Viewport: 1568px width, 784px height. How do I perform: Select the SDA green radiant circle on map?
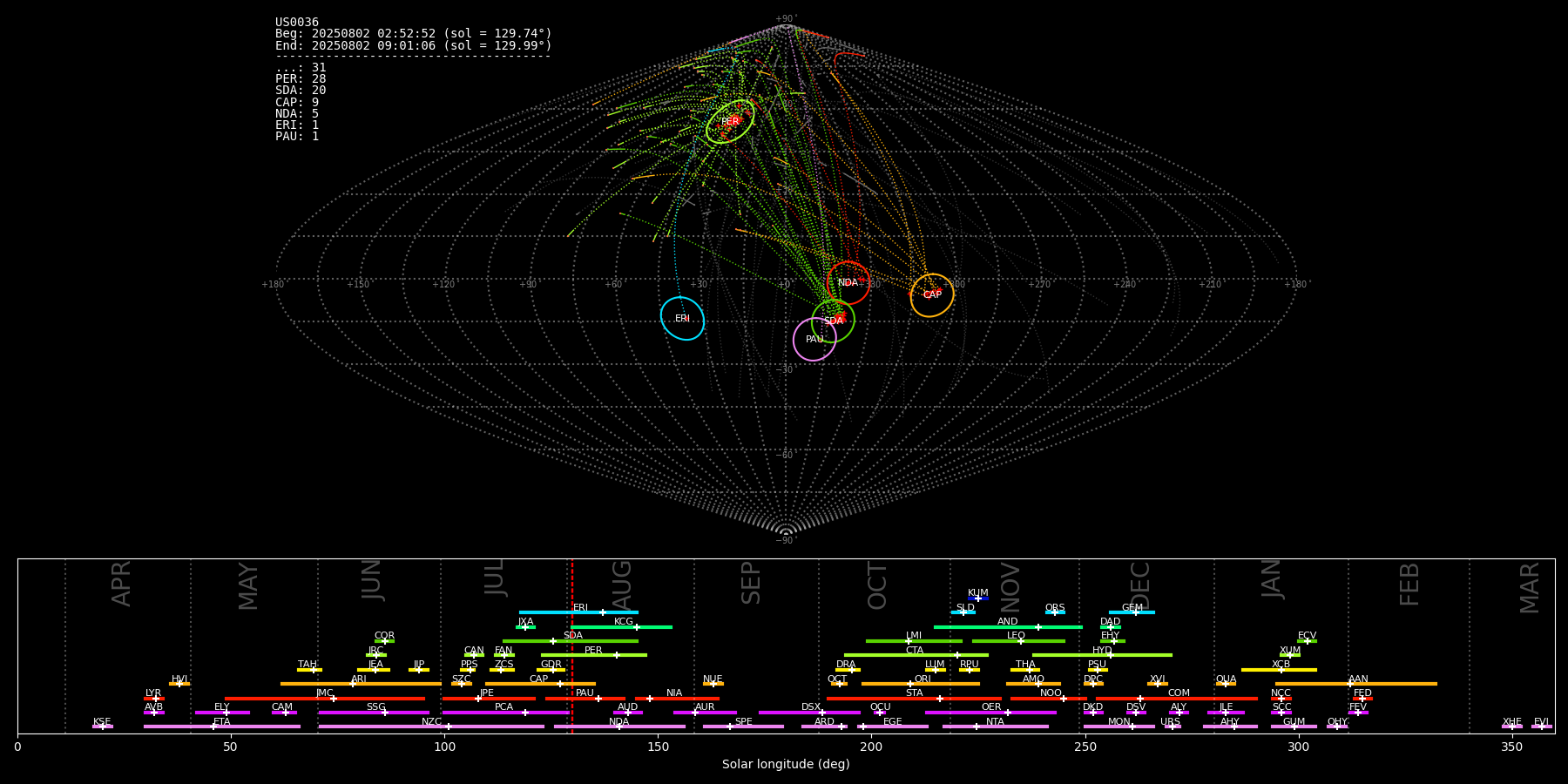tap(834, 321)
